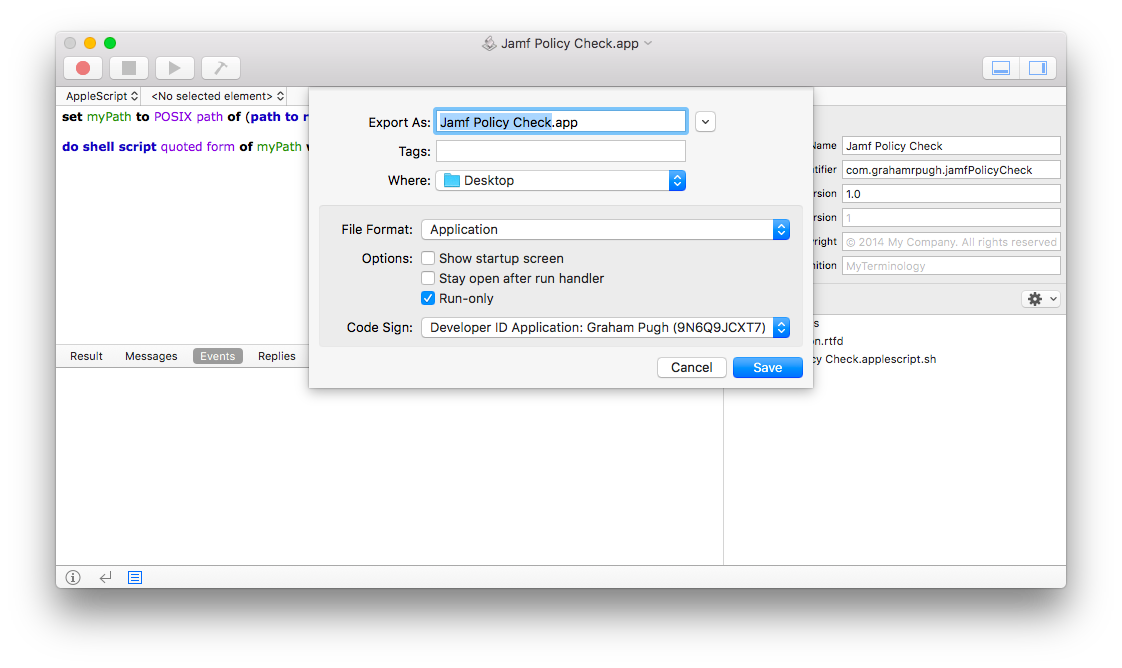
Task: Compile the script with the hammer icon
Action: (220, 68)
